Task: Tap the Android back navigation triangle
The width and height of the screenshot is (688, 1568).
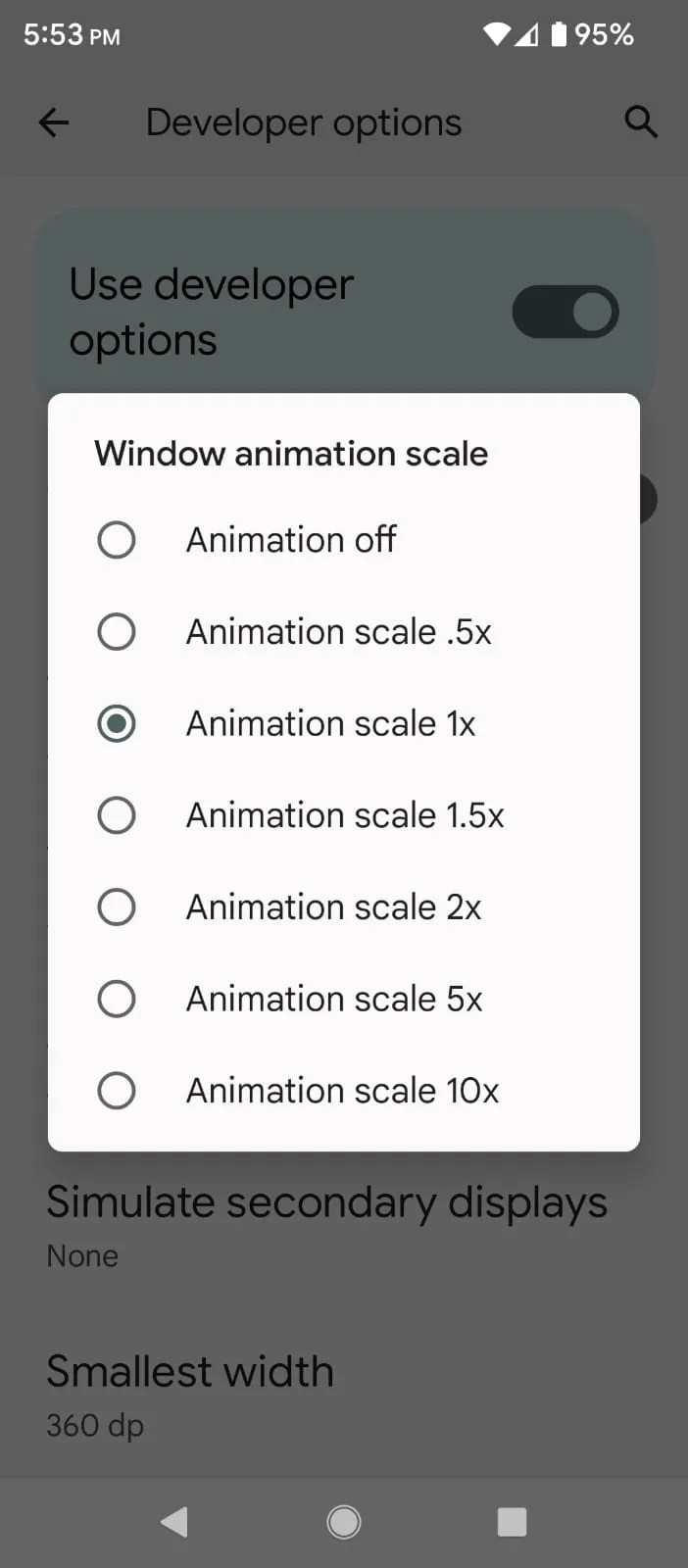Action: [174, 1521]
